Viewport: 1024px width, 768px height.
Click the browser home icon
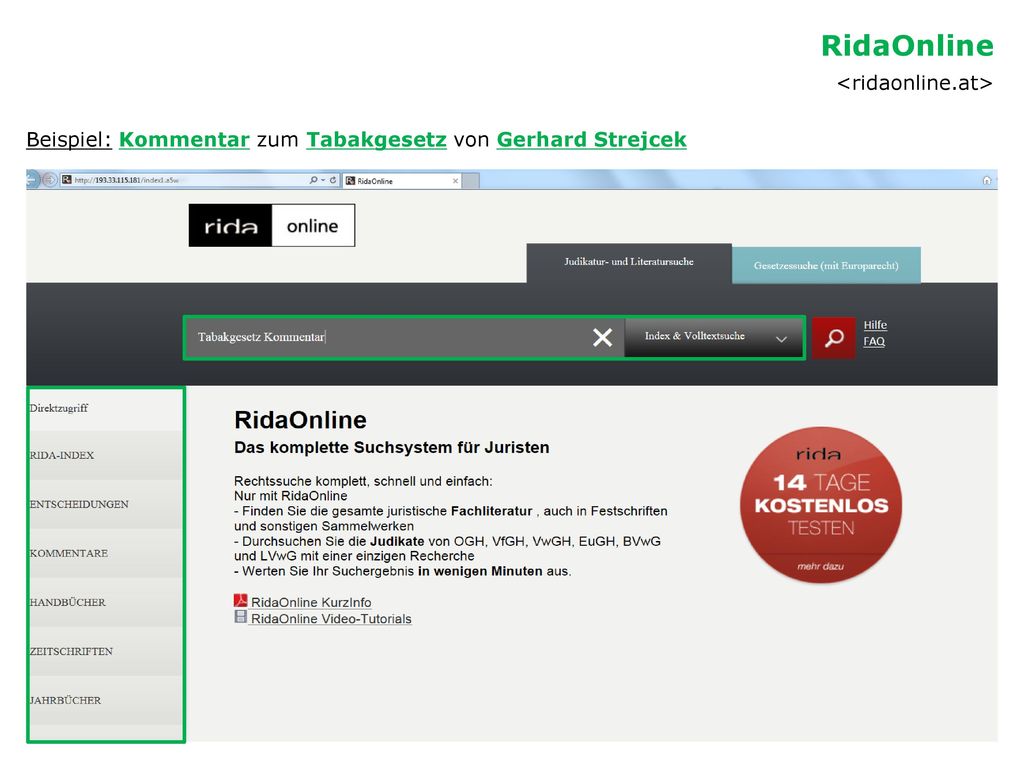[x=987, y=180]
